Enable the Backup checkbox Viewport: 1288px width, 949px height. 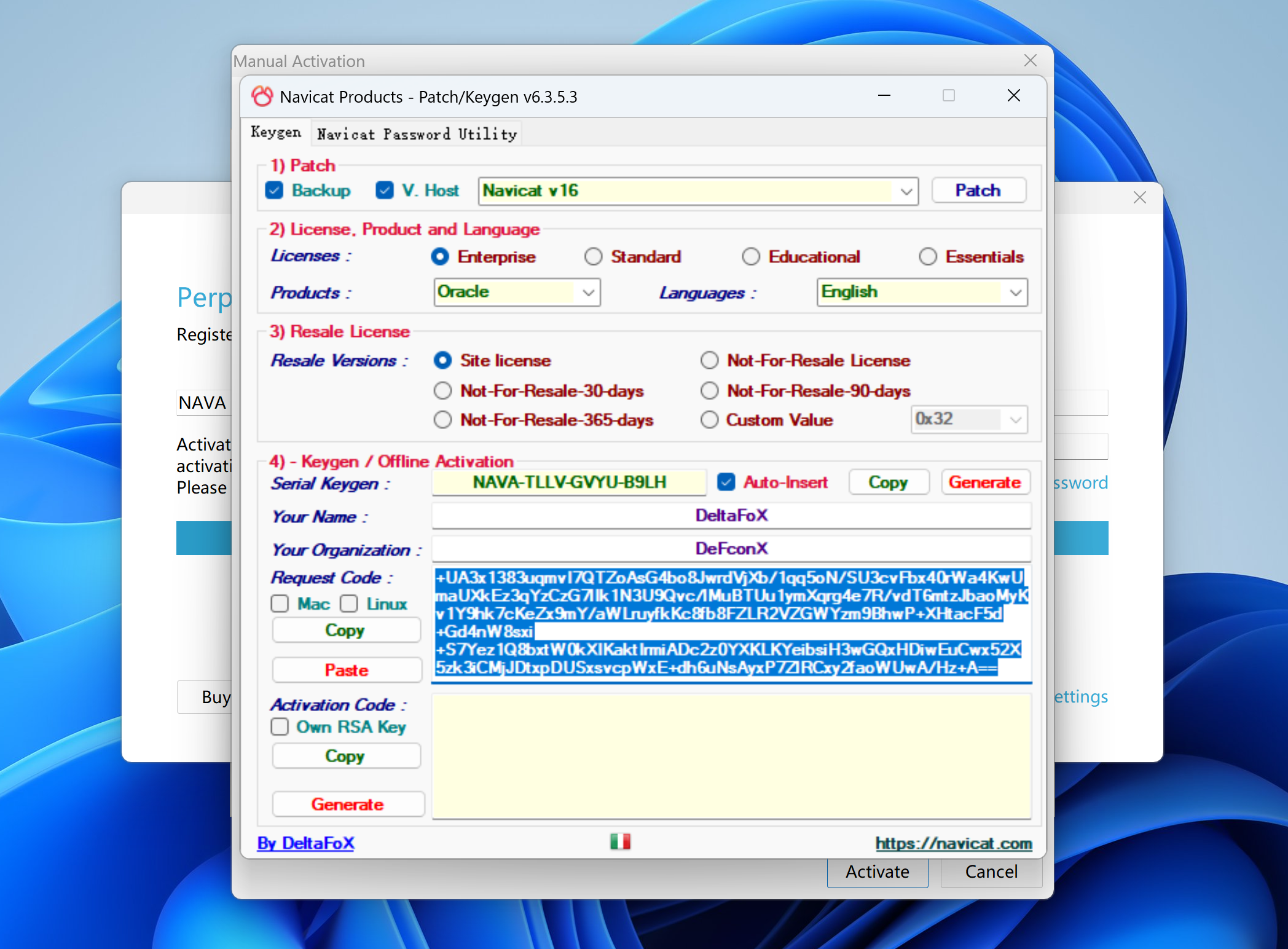pos(274,191)
